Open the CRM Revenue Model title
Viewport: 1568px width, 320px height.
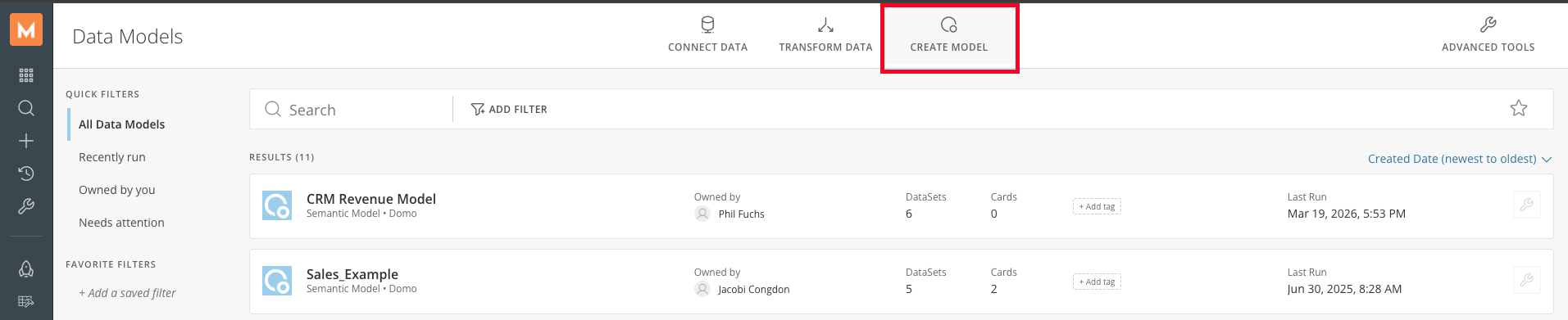point(371,199)
